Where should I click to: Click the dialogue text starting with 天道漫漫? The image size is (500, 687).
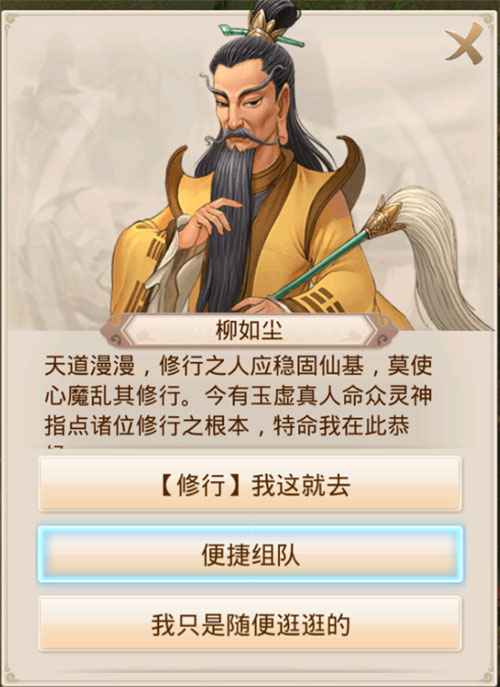click(x=239, y=396)
